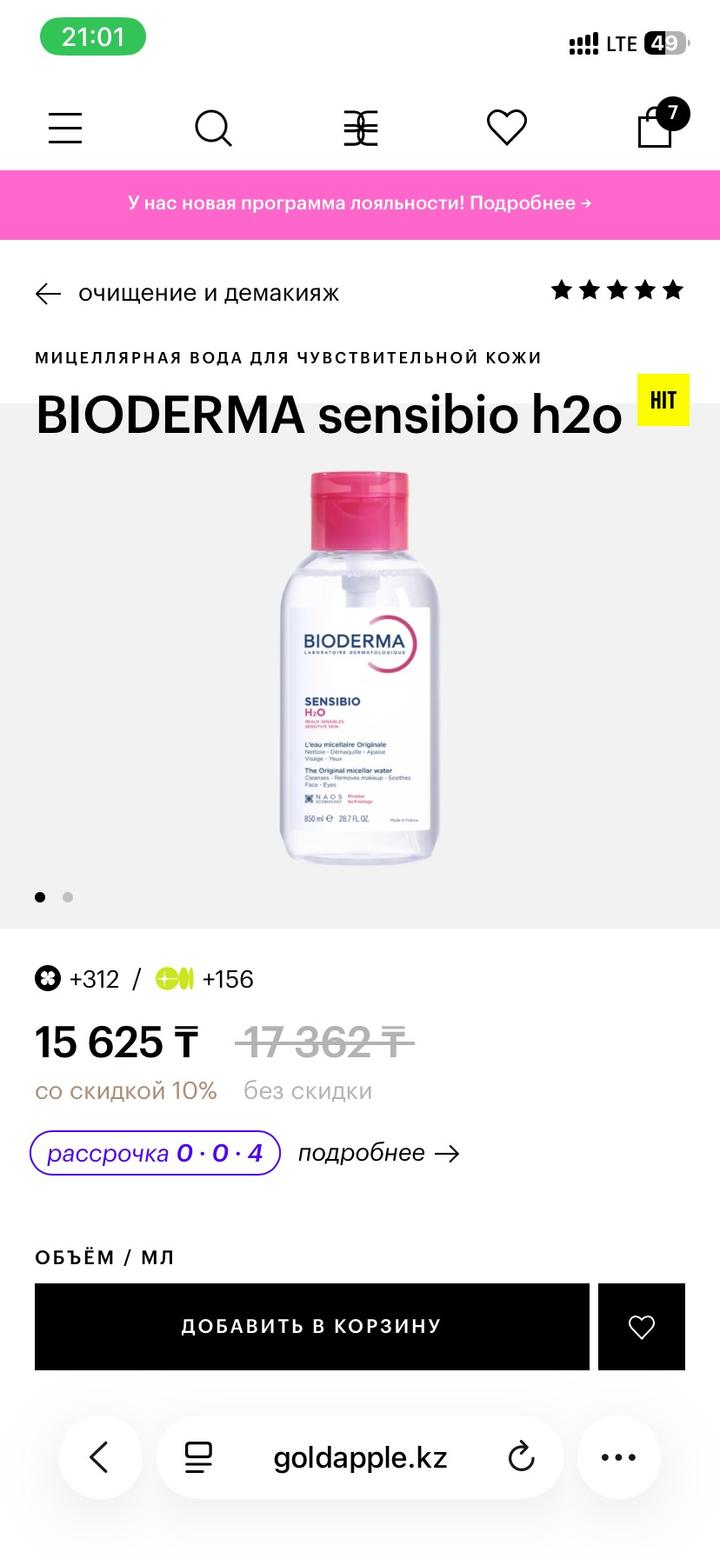Expand browser options with the three-dots button
The image size is (720, 1558).
(x=619, y=1457)
